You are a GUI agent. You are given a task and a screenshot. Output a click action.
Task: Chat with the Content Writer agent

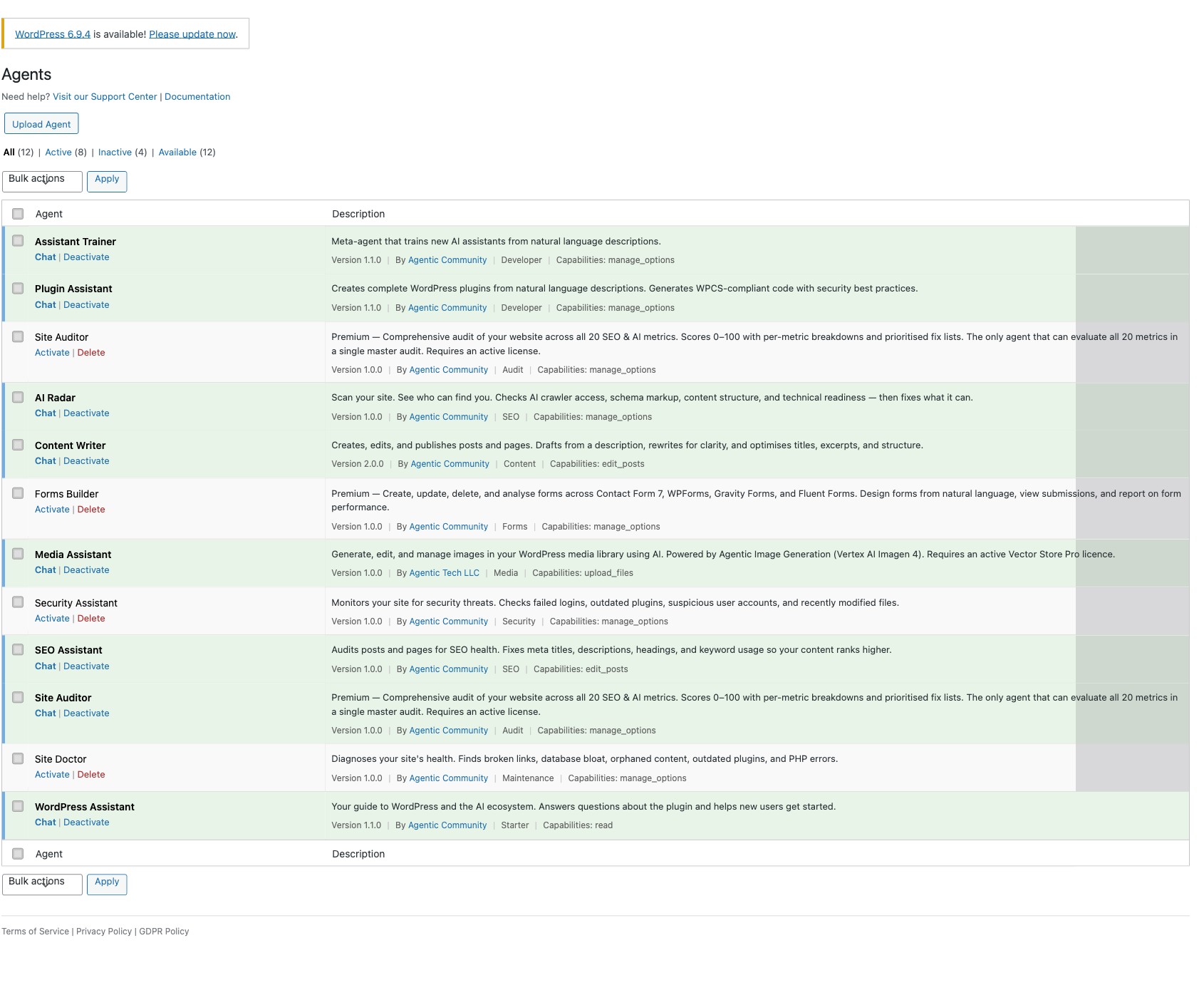point(45,460)
